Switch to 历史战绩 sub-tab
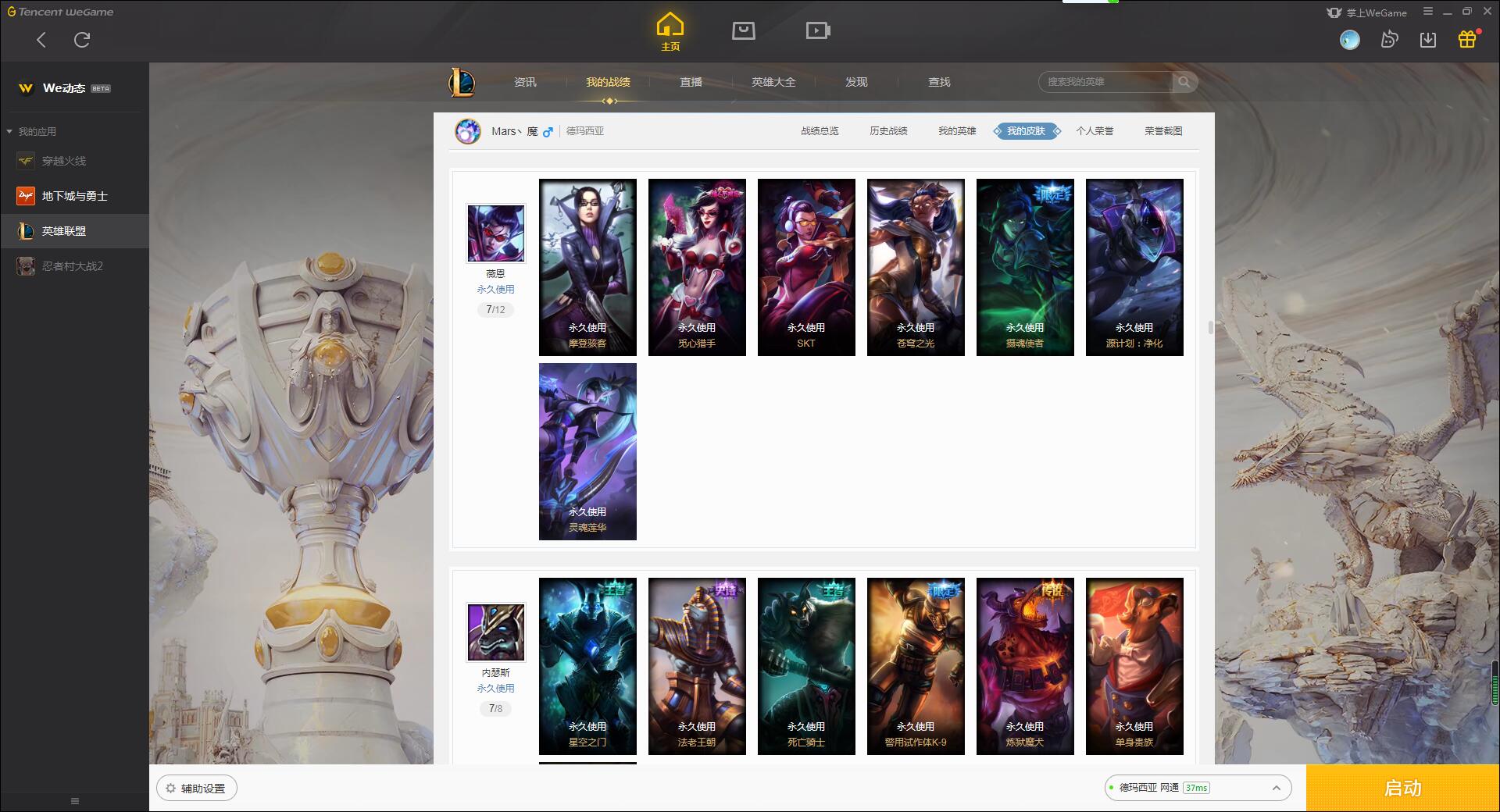 coord(888,131)
